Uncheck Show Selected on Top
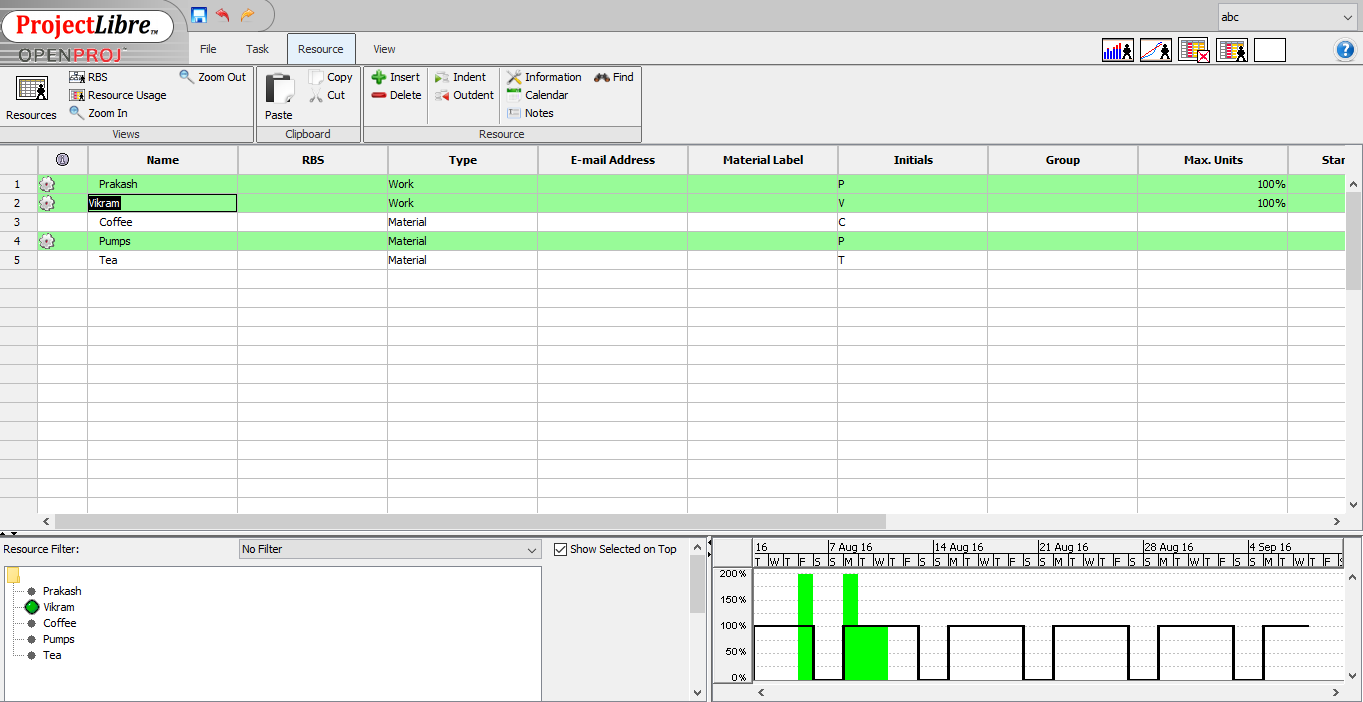 coord(560,548)
